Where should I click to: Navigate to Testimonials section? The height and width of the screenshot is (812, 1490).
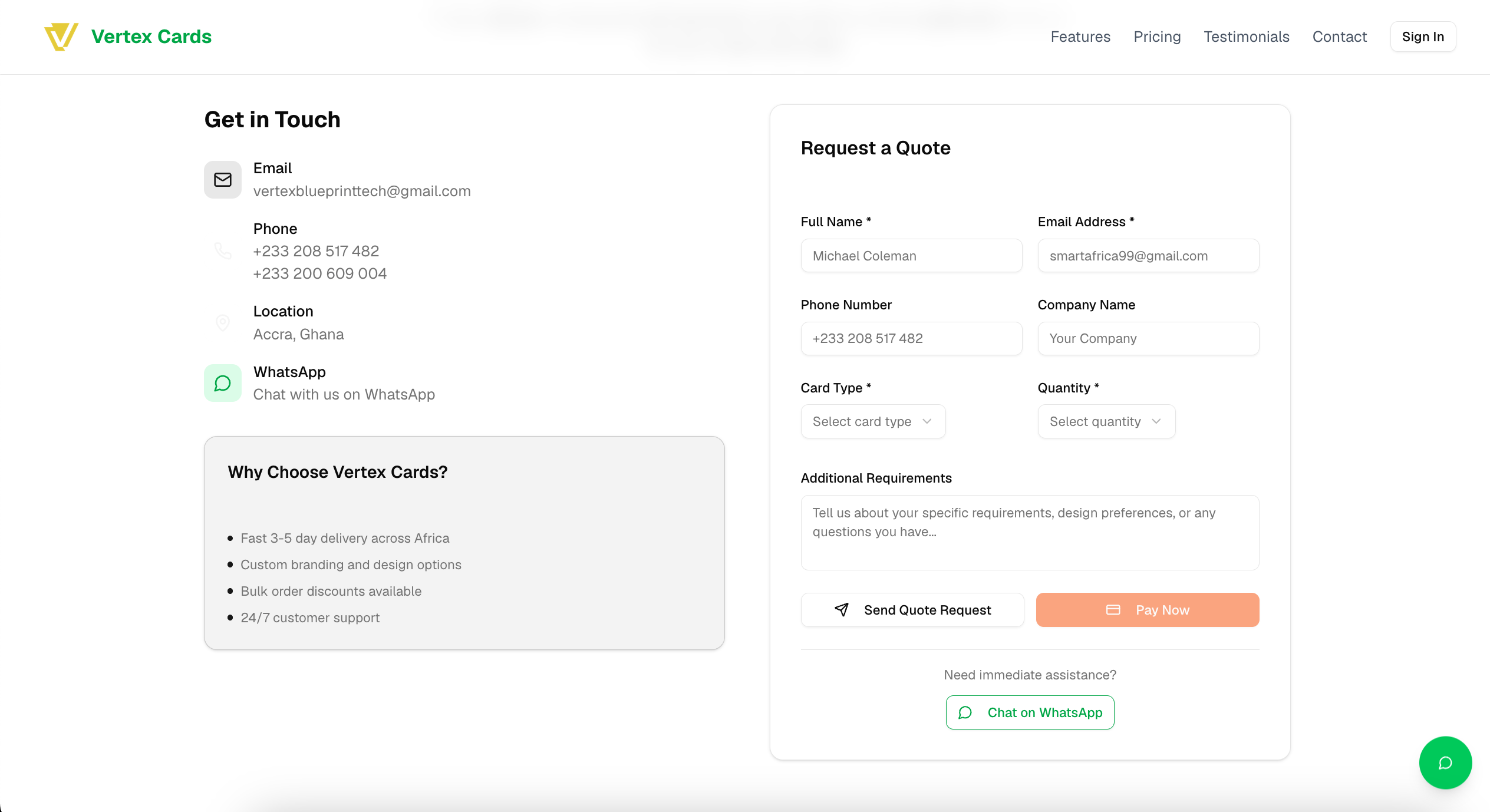coord(1246,37)
